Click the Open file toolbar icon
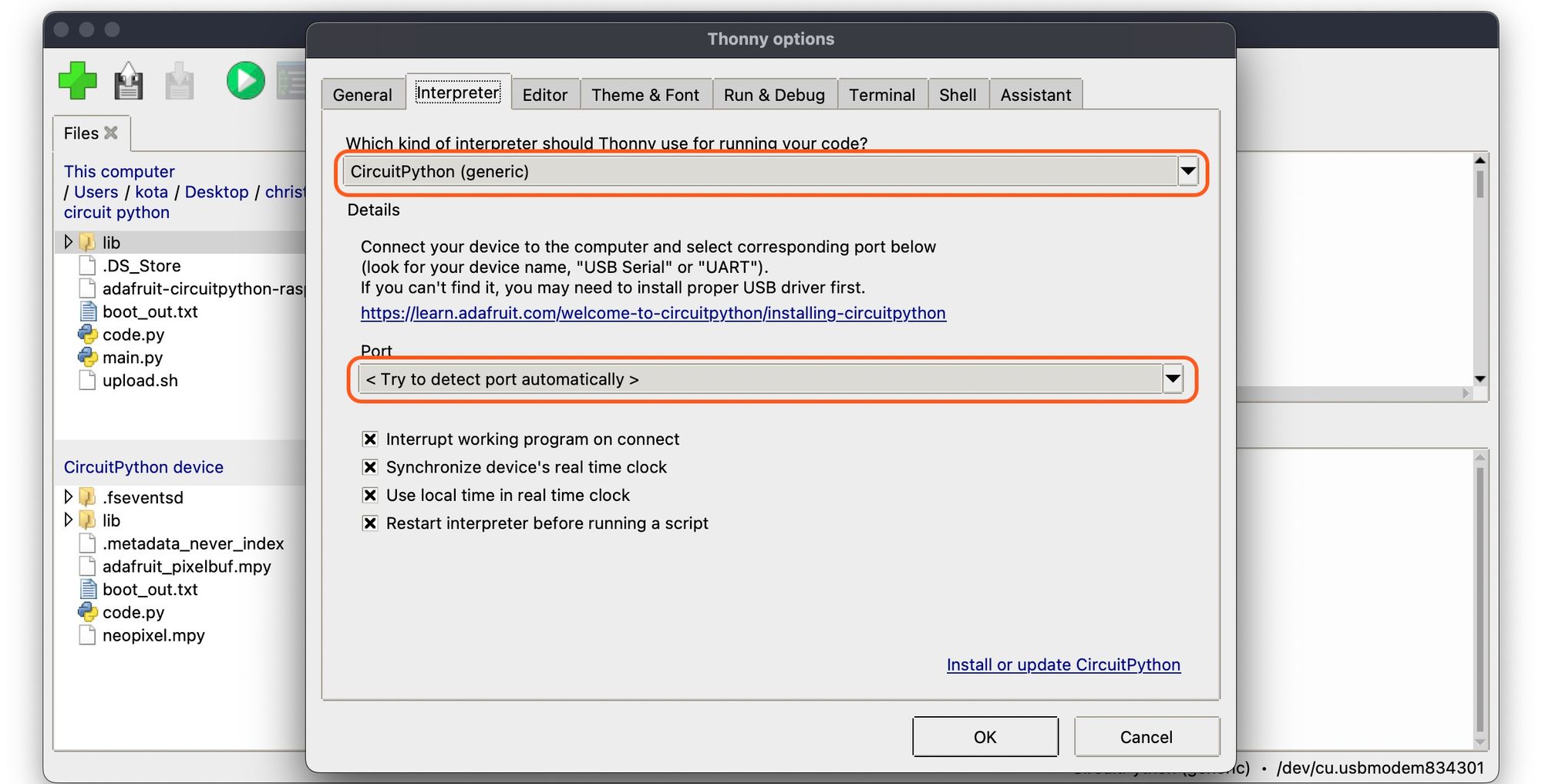Image resolution: width=1542 pixels, height=784 pixels. click(129, 81)
